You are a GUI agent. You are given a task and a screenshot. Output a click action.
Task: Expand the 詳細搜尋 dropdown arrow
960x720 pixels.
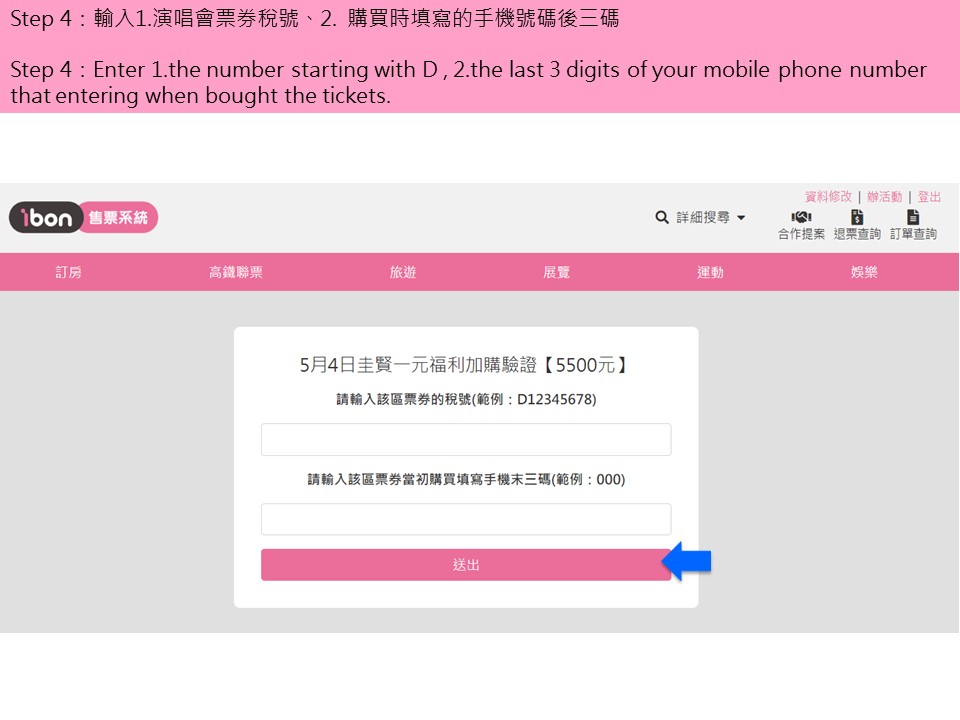tap(741, 218)
